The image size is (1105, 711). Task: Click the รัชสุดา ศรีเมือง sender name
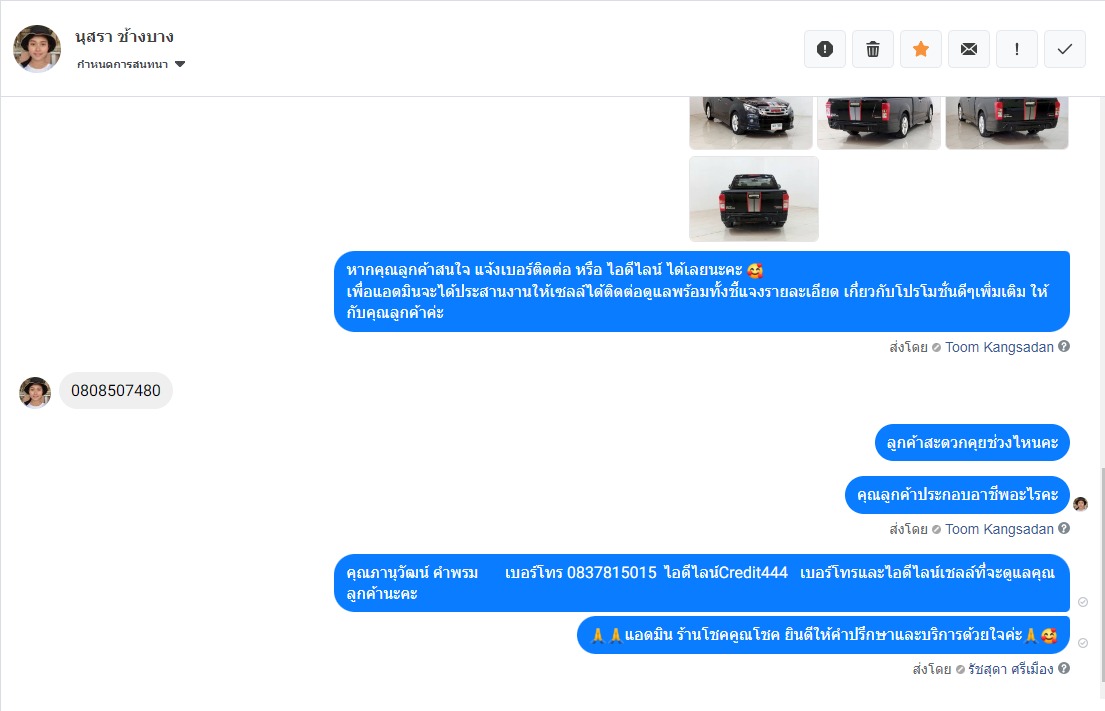point(1011,669)
